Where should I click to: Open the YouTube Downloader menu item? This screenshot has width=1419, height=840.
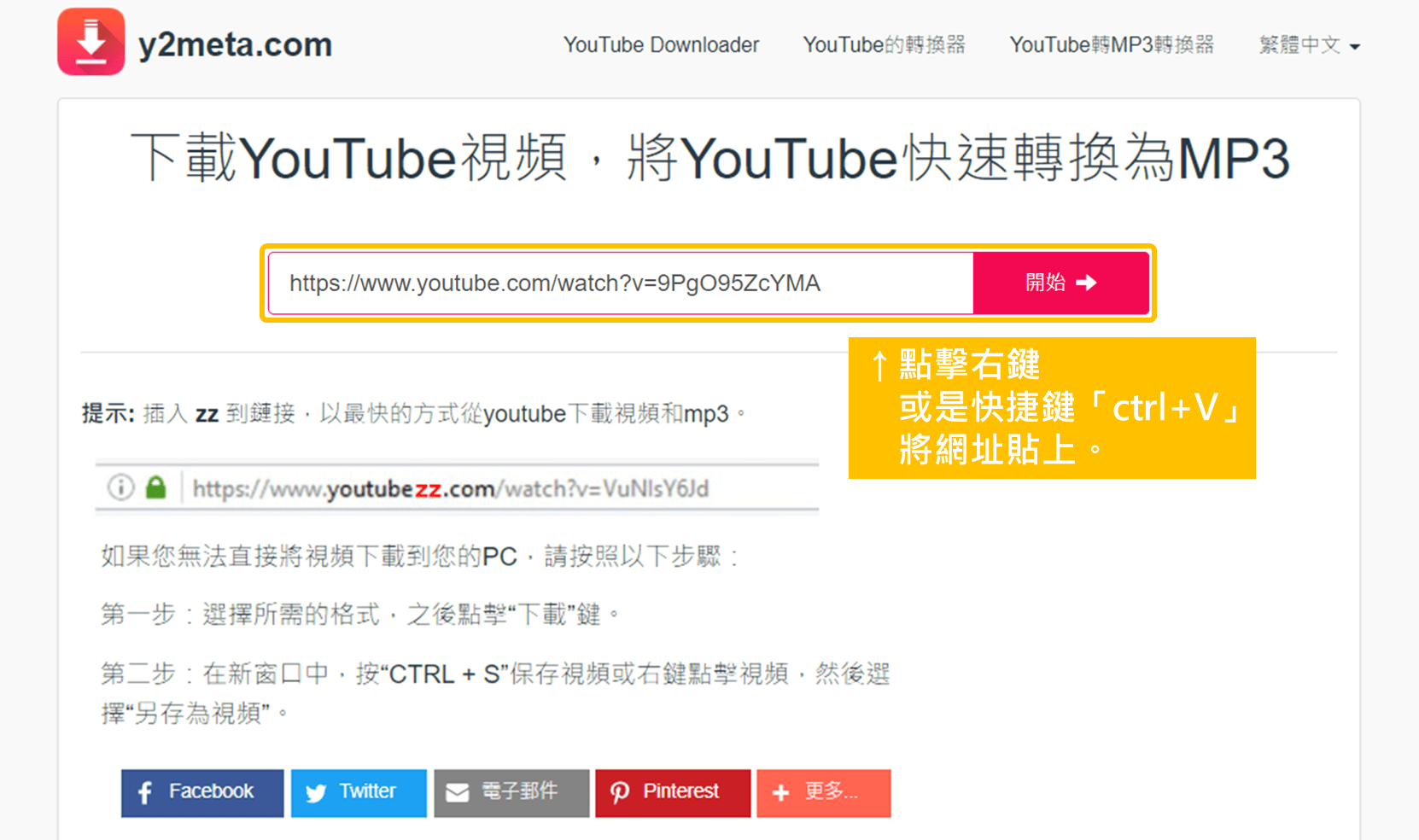coord(661,45)
